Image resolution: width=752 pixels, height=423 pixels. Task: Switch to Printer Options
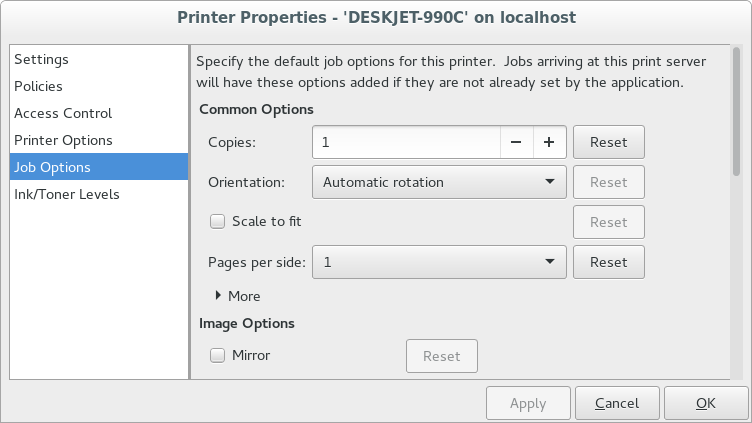click(x=63, y=141)
